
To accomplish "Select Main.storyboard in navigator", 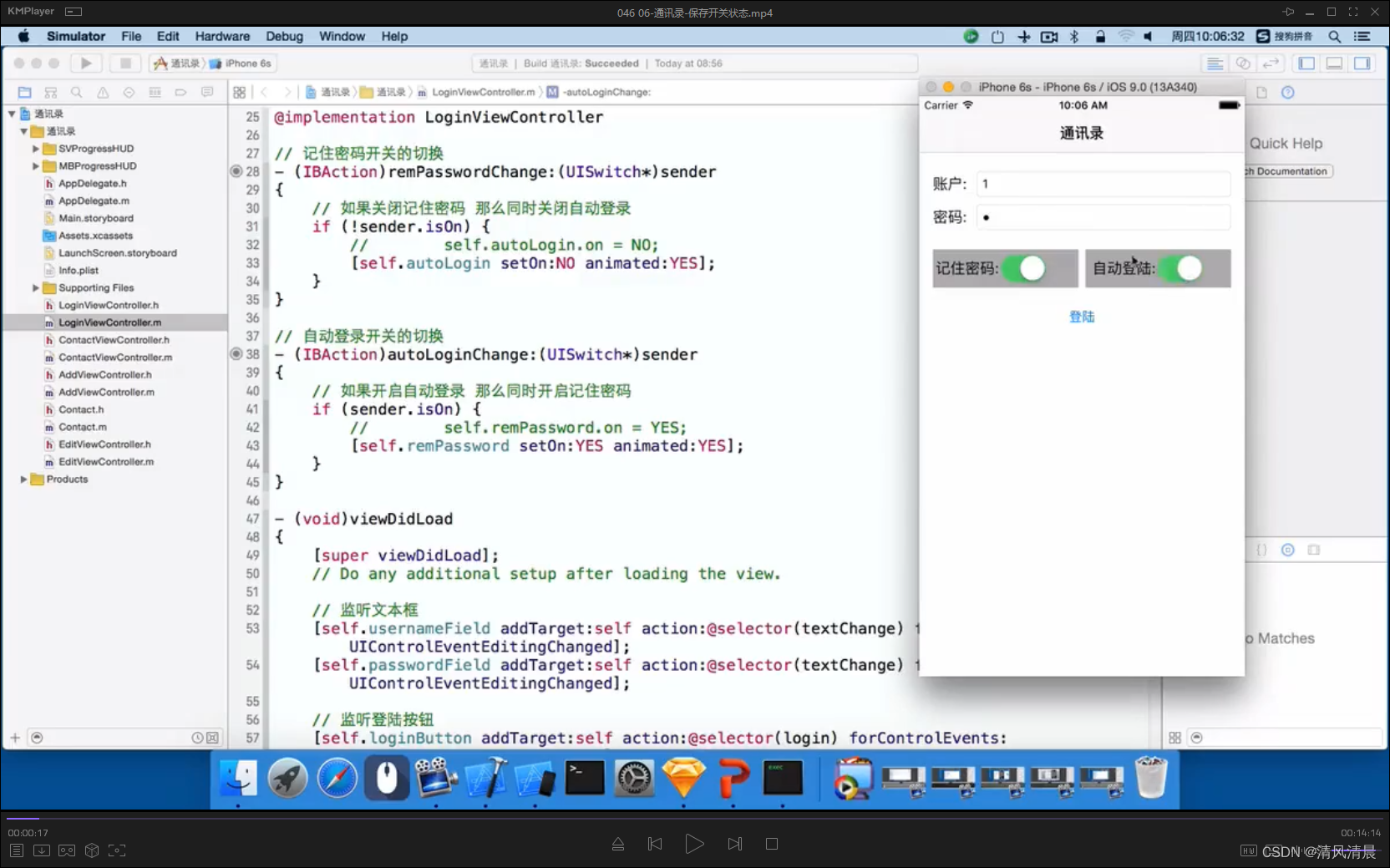I will (95, 218).
